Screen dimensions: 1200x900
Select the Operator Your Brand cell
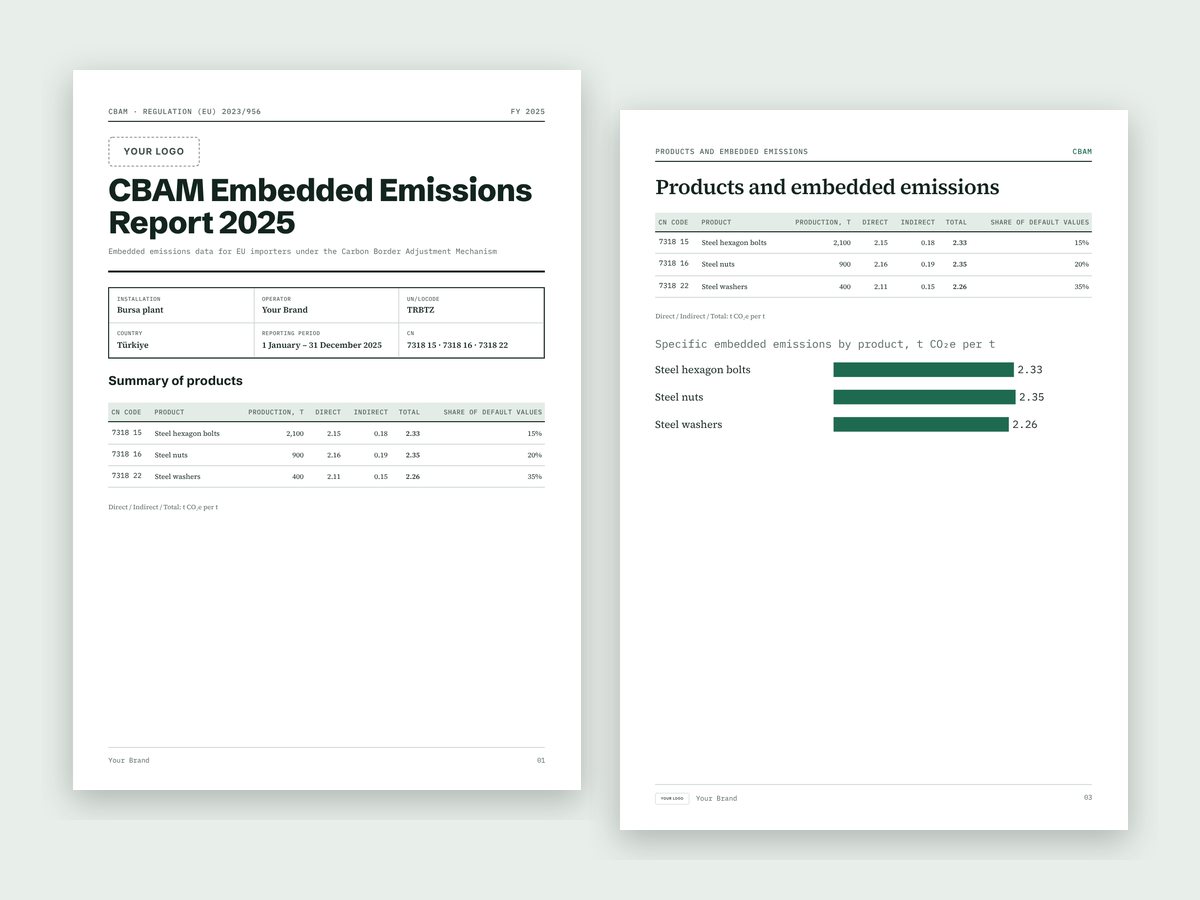point(326,305)
